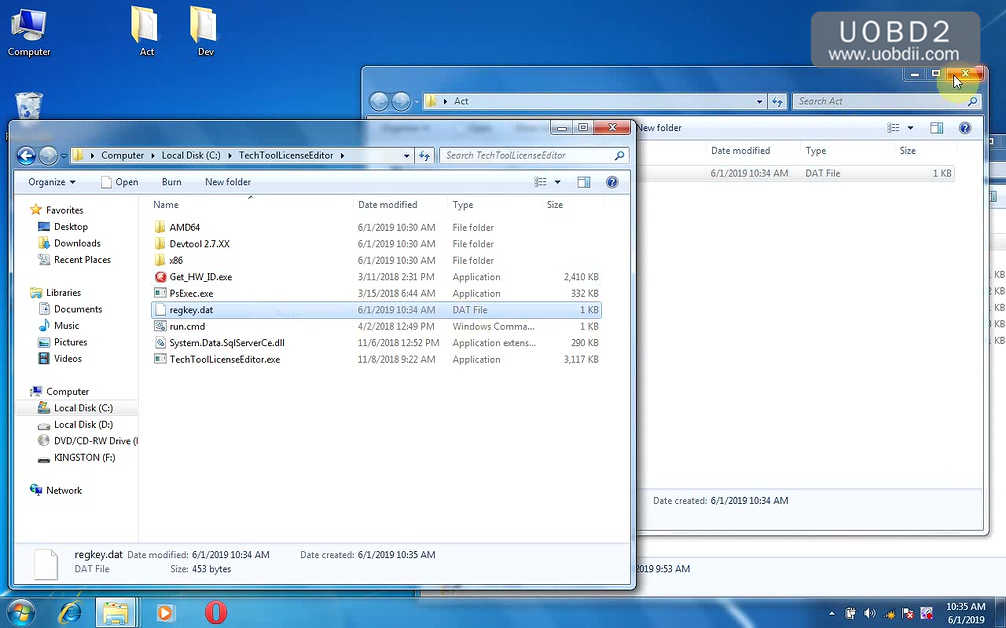Open the Organize dropdown menu

point(52,182)
